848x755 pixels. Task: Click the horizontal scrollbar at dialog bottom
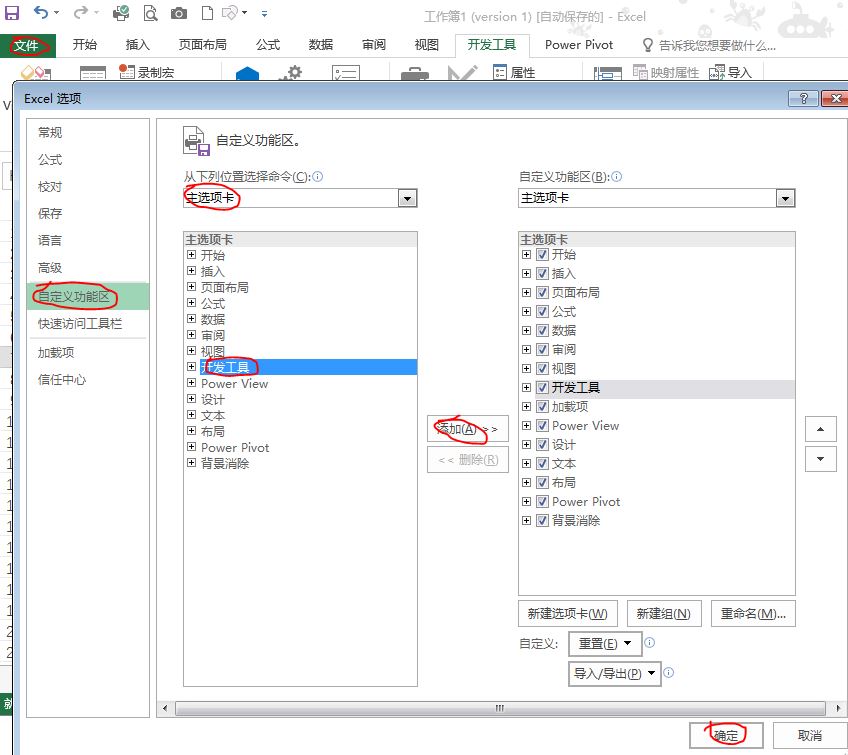500,708
